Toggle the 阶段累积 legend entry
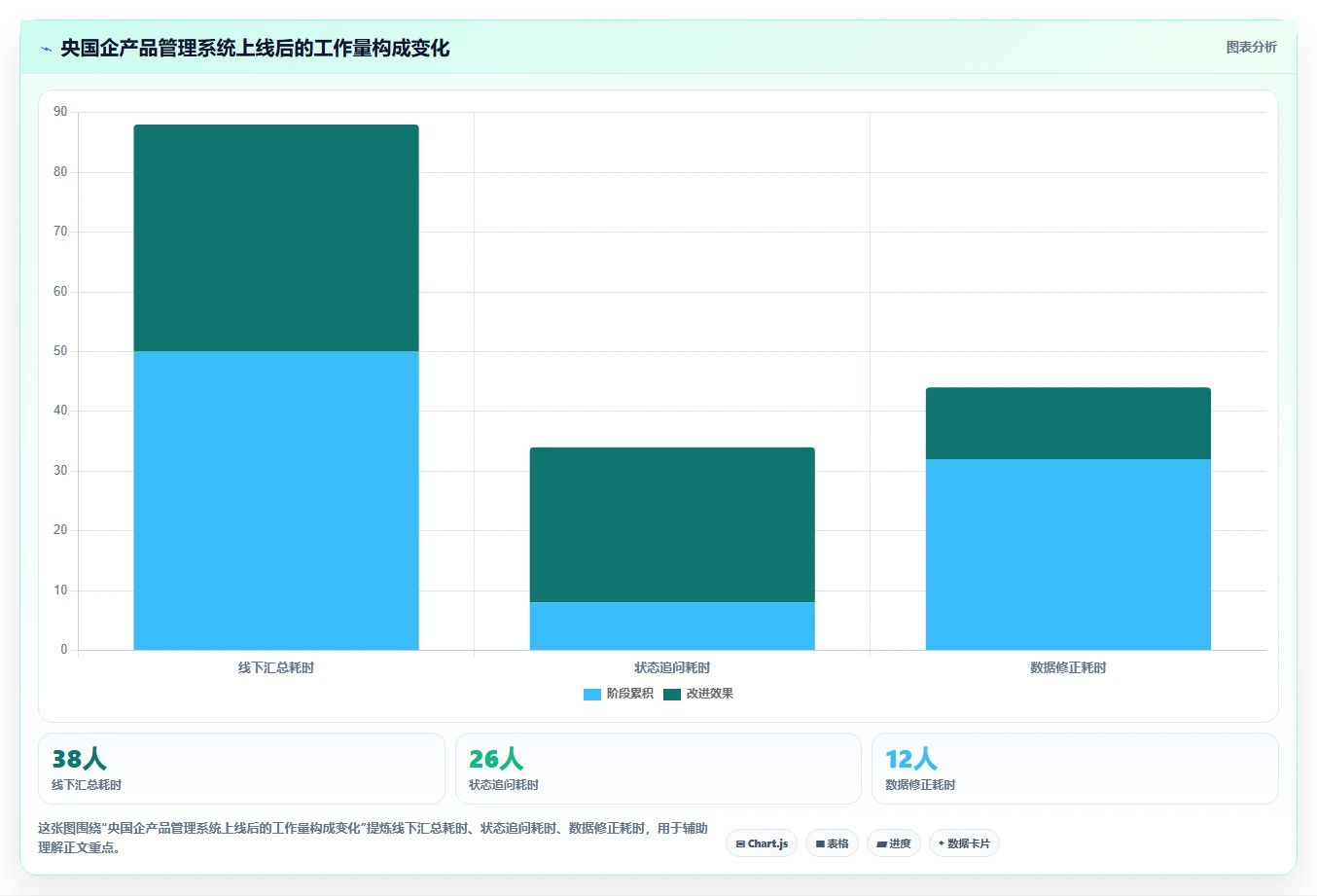 (x=619, y=694)
